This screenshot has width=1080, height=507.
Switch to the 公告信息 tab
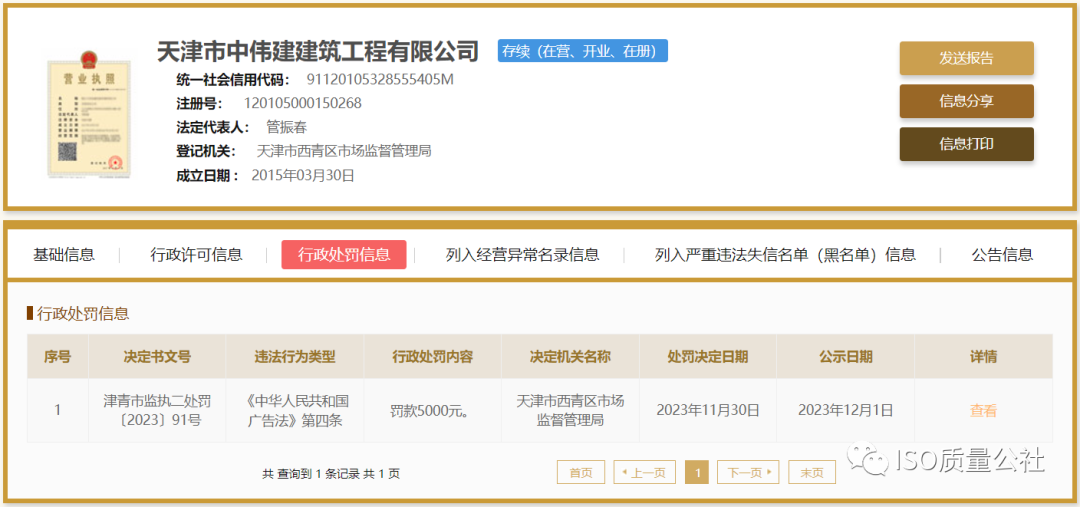coord(1002,254)
